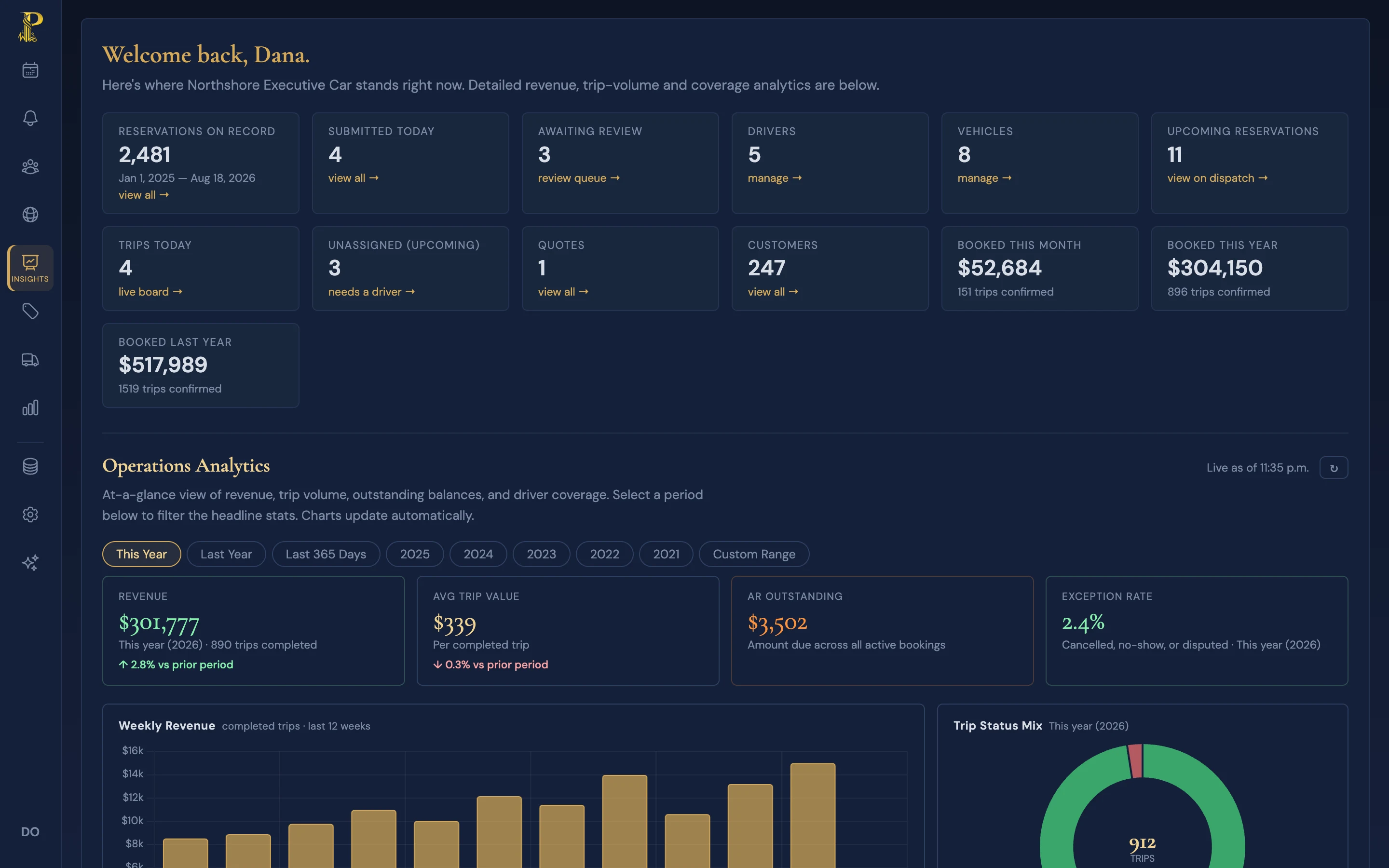Click view all under Customers

coord(773,292)
